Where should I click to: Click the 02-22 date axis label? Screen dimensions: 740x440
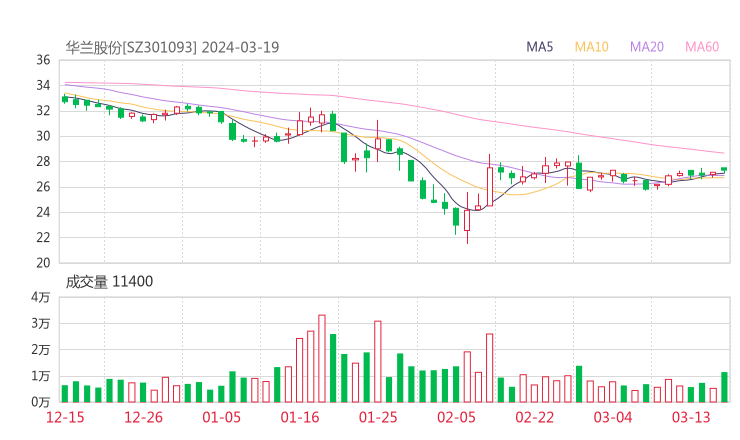tap(534, 417)
